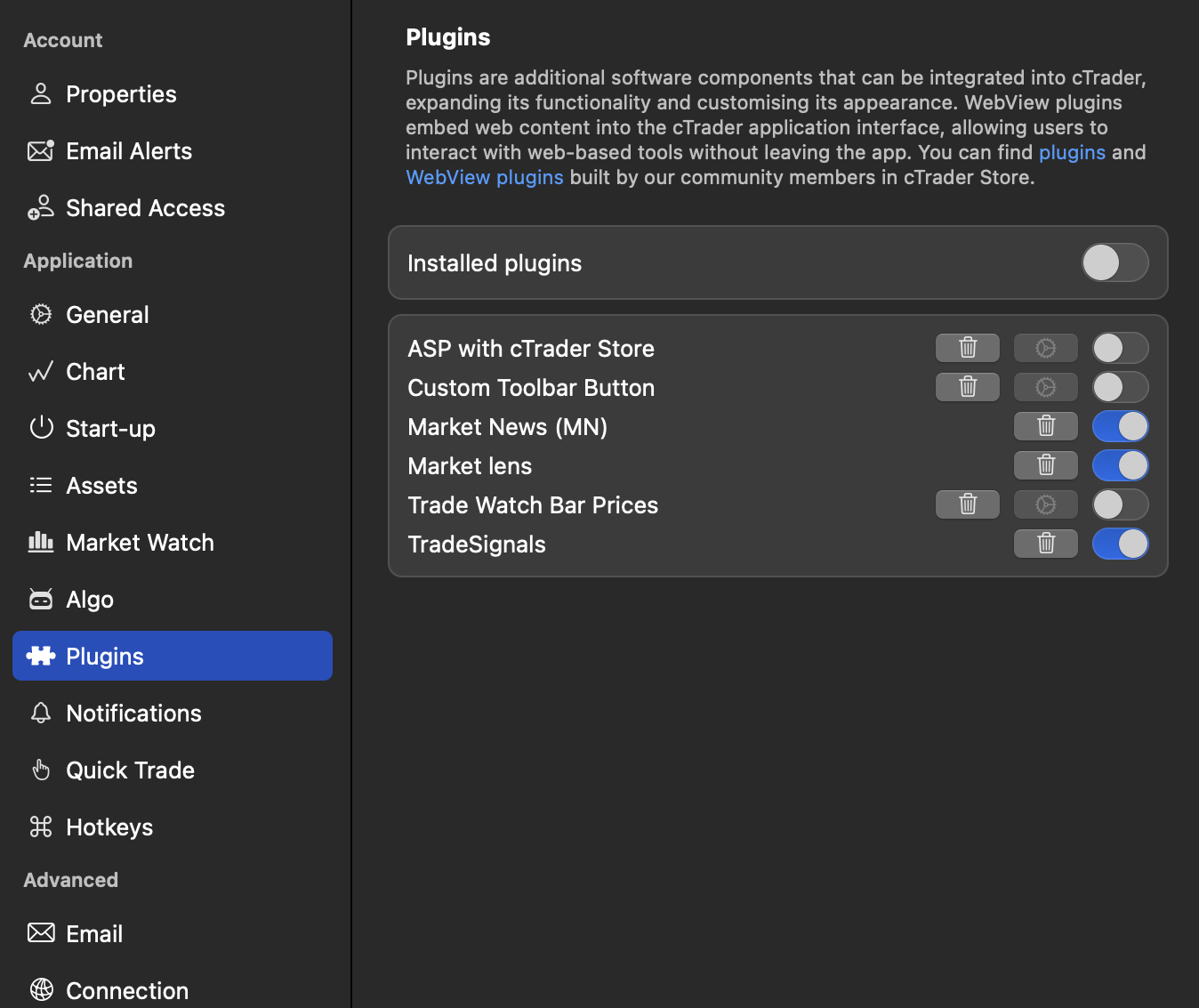Select the Notifications sidebar item
This screenshot has height=1008, width=1199.
133,714
